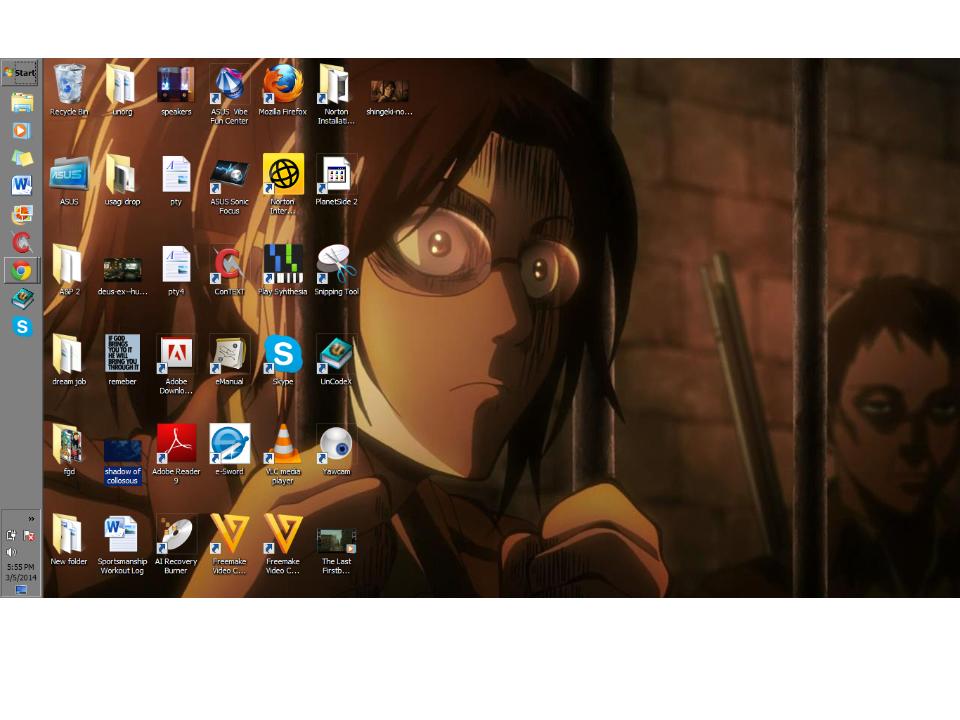This screenshot has width=960, height=720.
Task: Select the deus-ex--hu... image file
Action: pyautogui.click(x=122, y=277)
